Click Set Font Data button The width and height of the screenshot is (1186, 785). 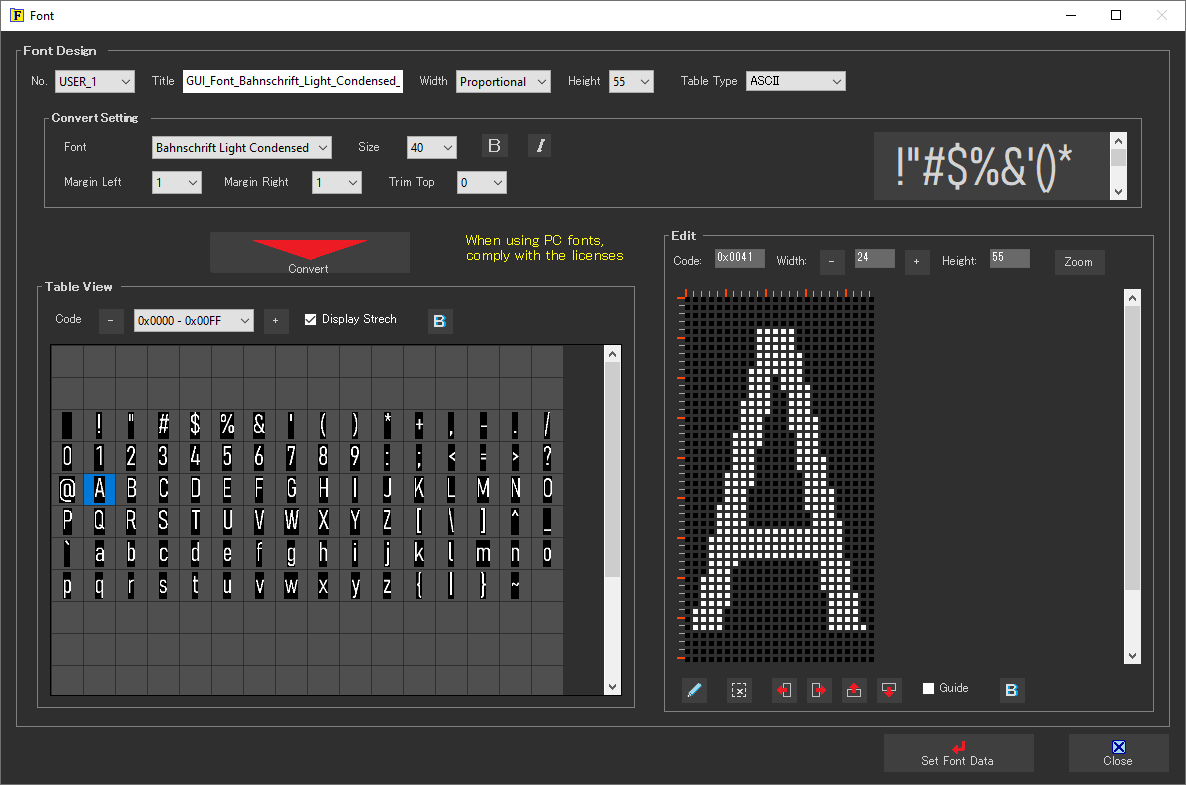[958, 753]
